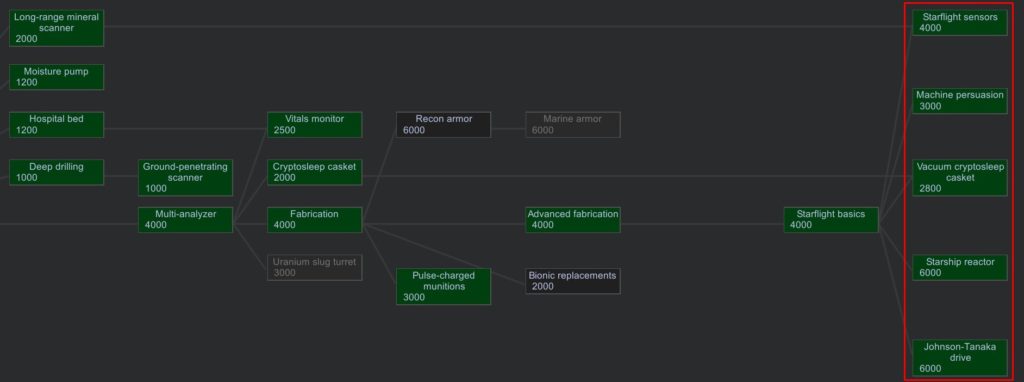Image resolution: width=1024 pixels, height=382 pixels.
Task: Select the Multi-analyzer research node
Action: click(x=185, y=219)
